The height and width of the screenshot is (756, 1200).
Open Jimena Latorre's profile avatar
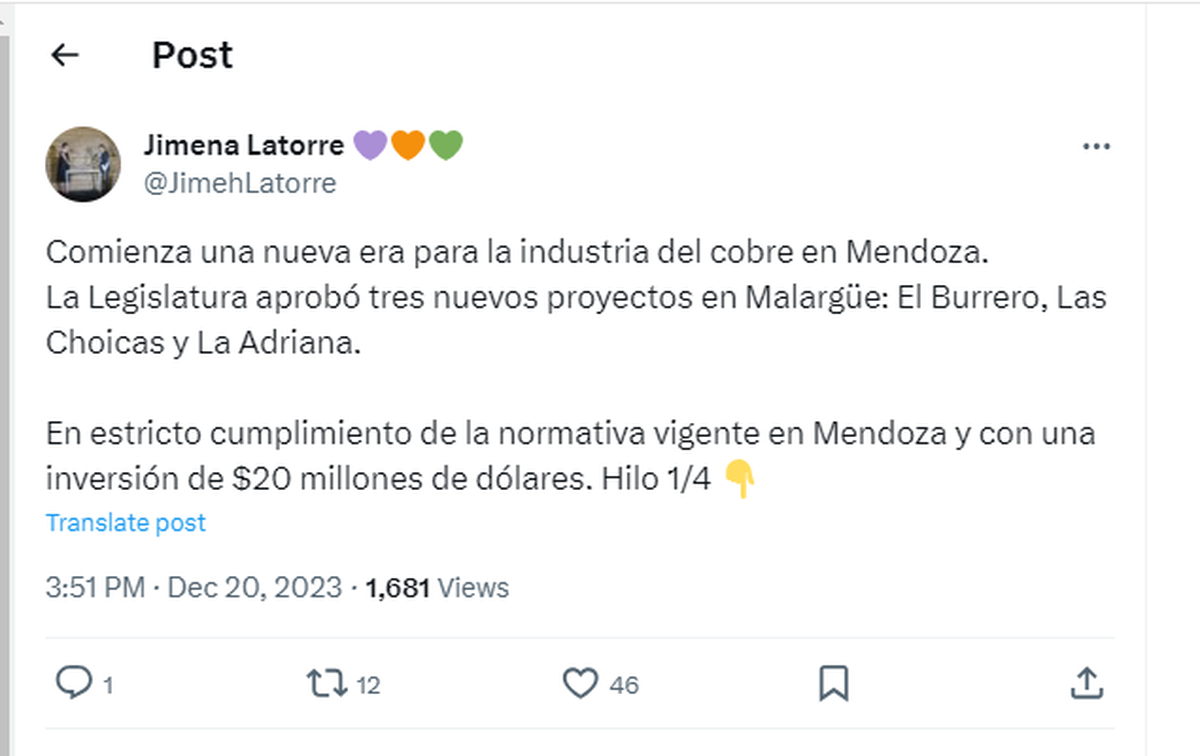tap(83, 164)
